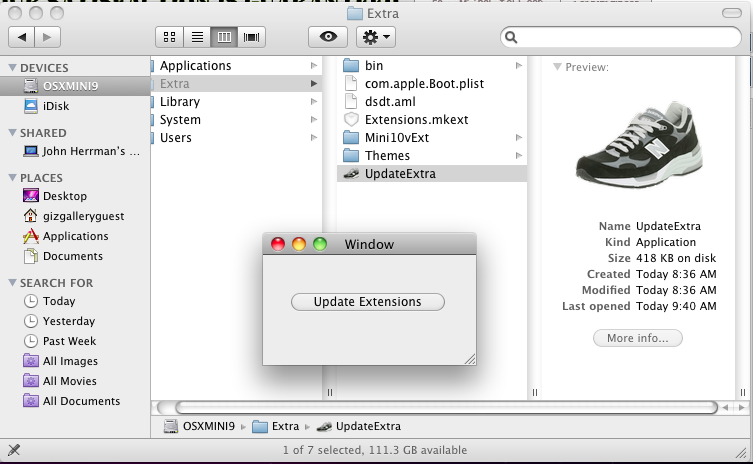Image resolution: width=753 pixels, height=464 pixels.
Task: Click the horizontal scrollbar right arrow
Action: (742, 408)
